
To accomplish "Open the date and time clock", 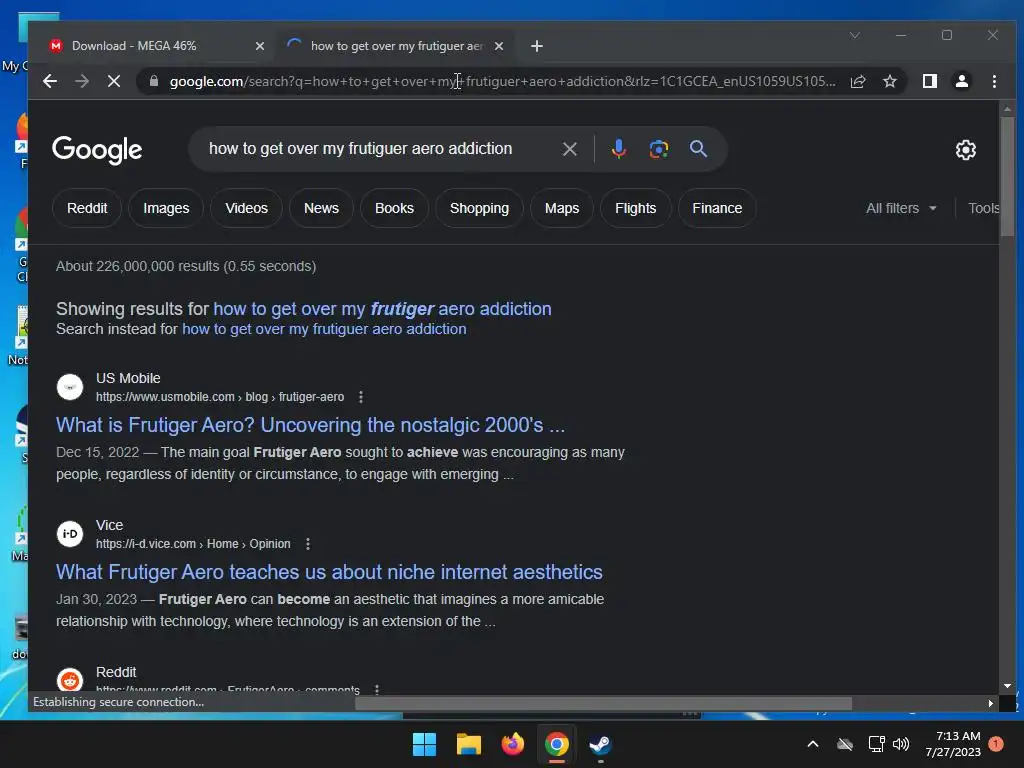I will point(953,744).
